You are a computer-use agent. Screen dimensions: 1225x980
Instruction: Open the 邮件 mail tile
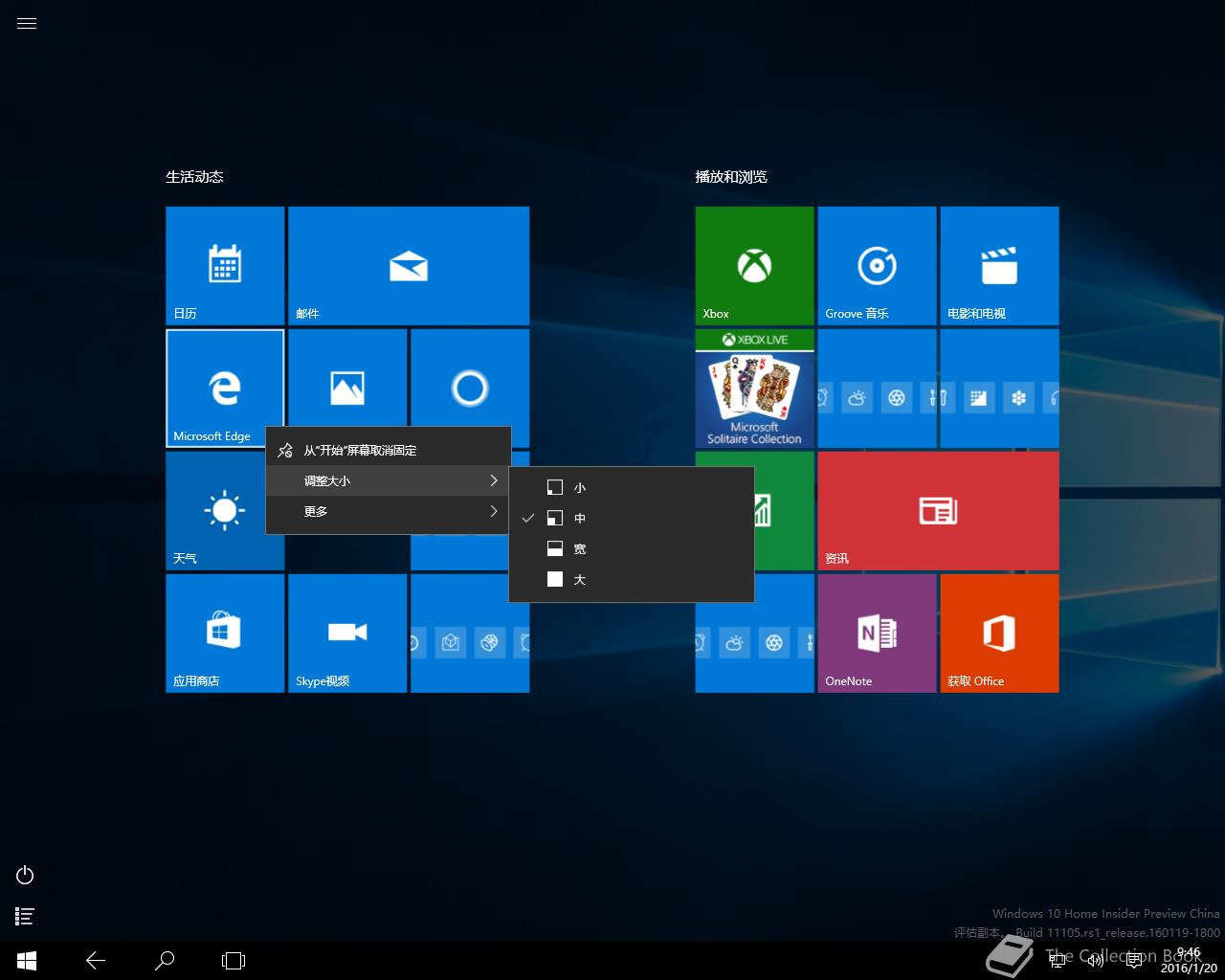[x=409, y=266]
